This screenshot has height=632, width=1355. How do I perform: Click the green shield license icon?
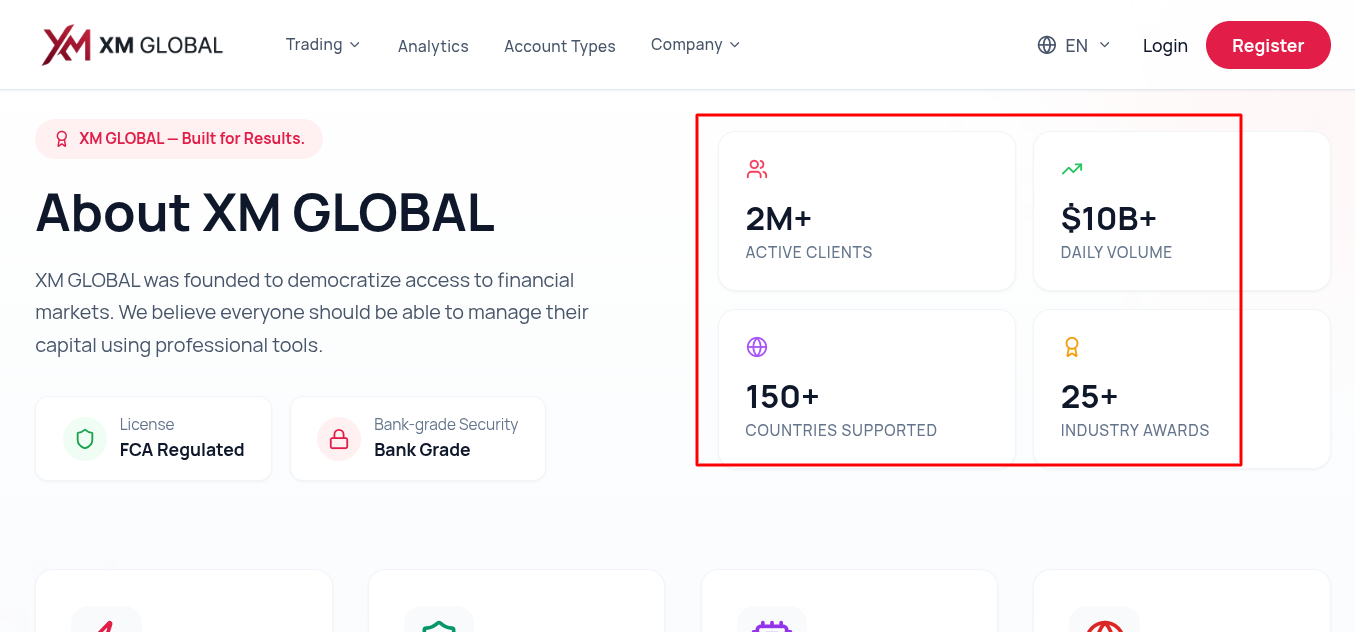[x=85, y=439]
